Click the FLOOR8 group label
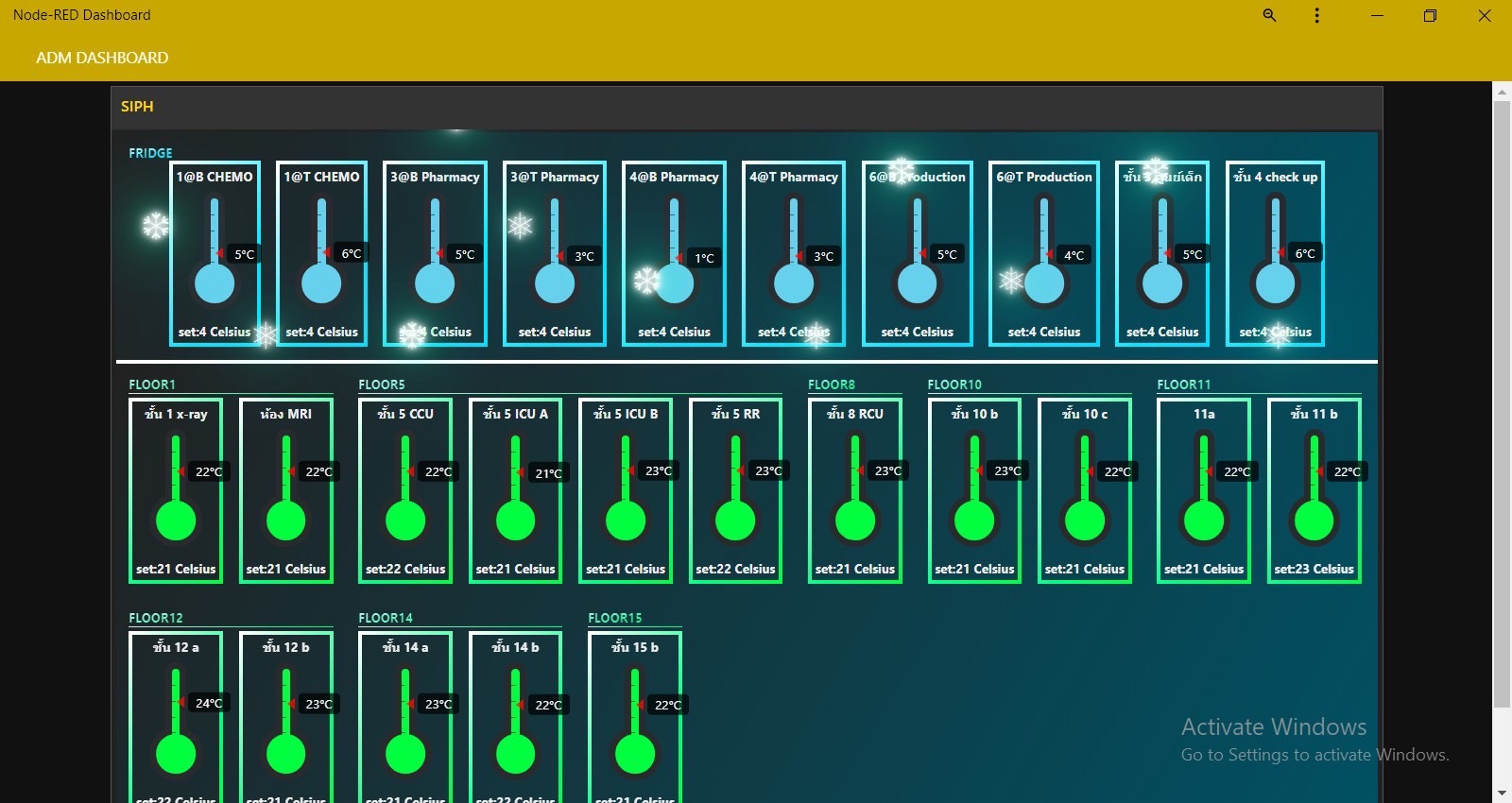1512x803 pixels. (x=832, y=384)
